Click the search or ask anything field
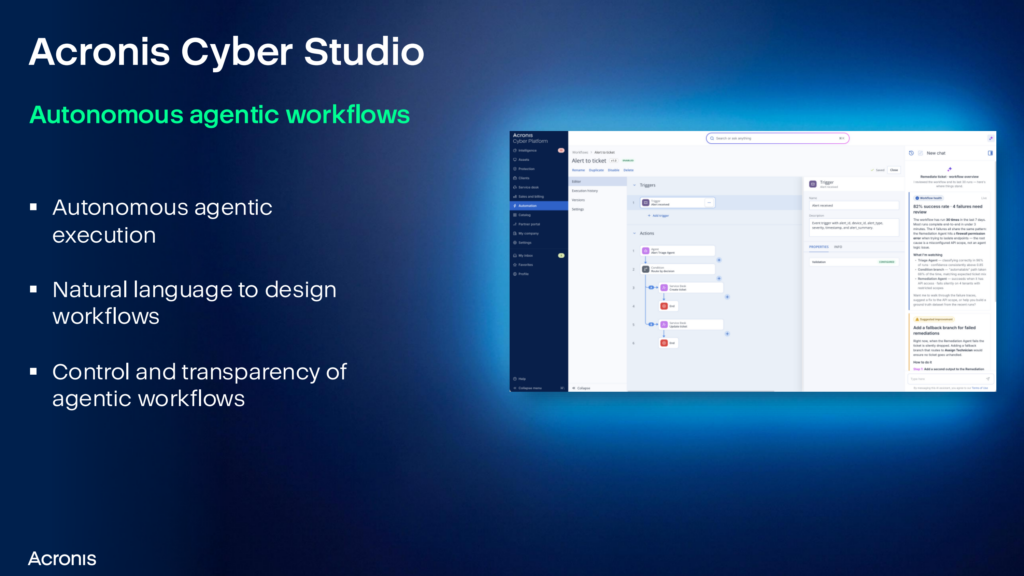The image size is (1024, 576). (777, 138)
